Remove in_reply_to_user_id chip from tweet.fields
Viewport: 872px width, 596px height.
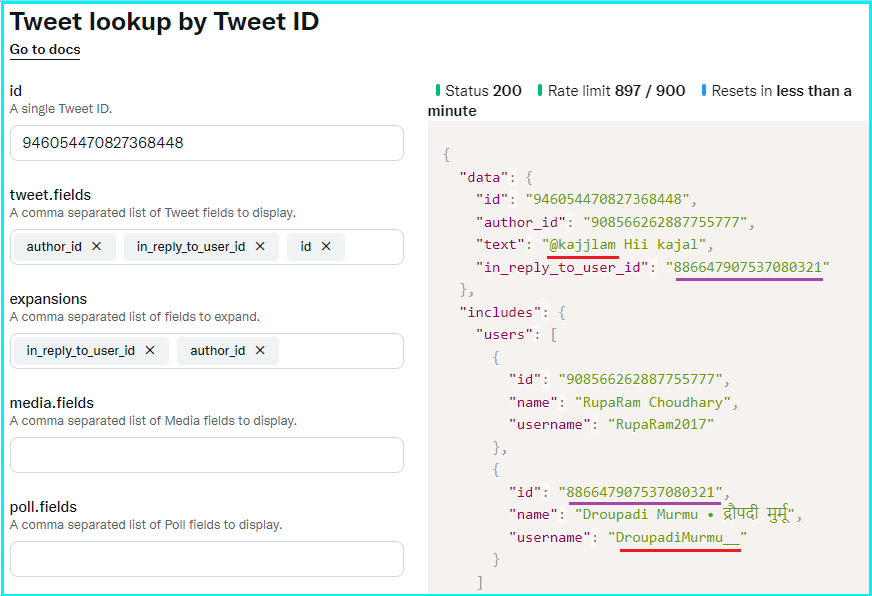coord(260,246)
